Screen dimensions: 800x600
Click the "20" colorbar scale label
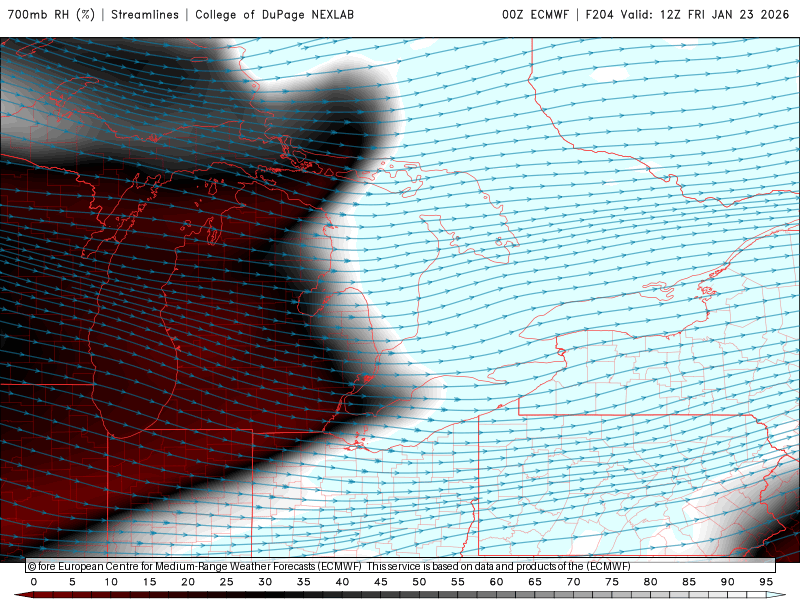point(188,582)
